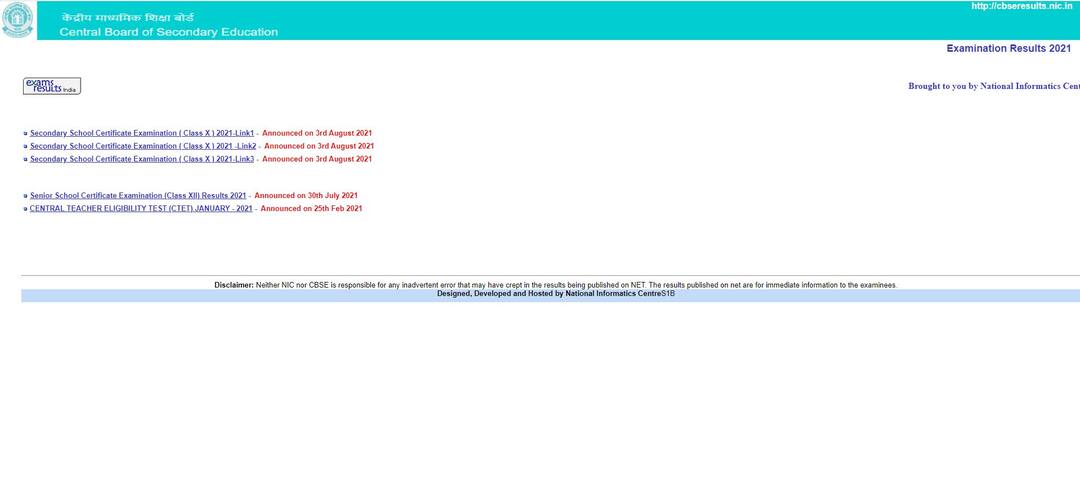The width and height of the screenshot is (1080, 480).
Task: Click the Brought to you by National Informatics text
Action: 993,86
